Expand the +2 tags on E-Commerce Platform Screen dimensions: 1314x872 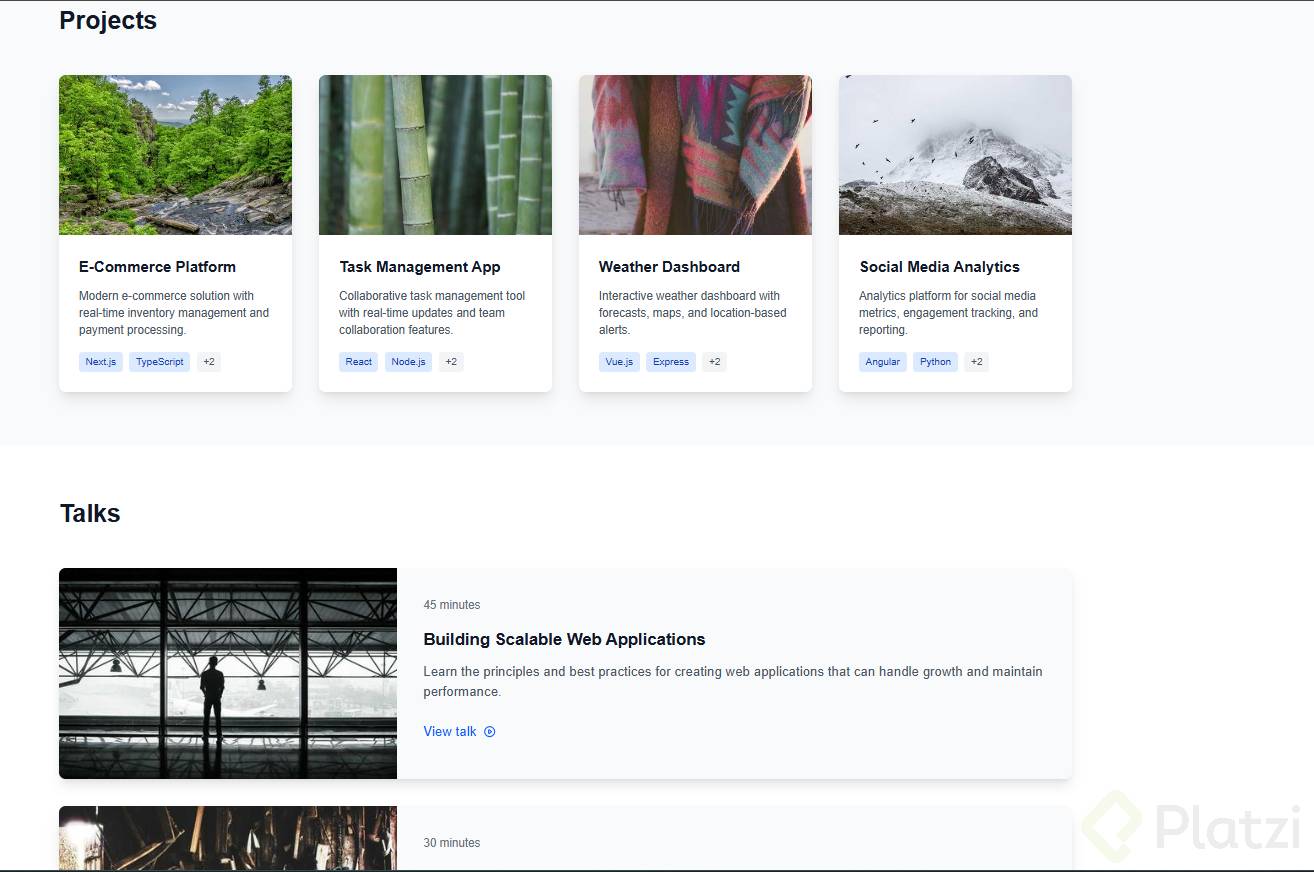pyautogui.click(x=208, y=362)
